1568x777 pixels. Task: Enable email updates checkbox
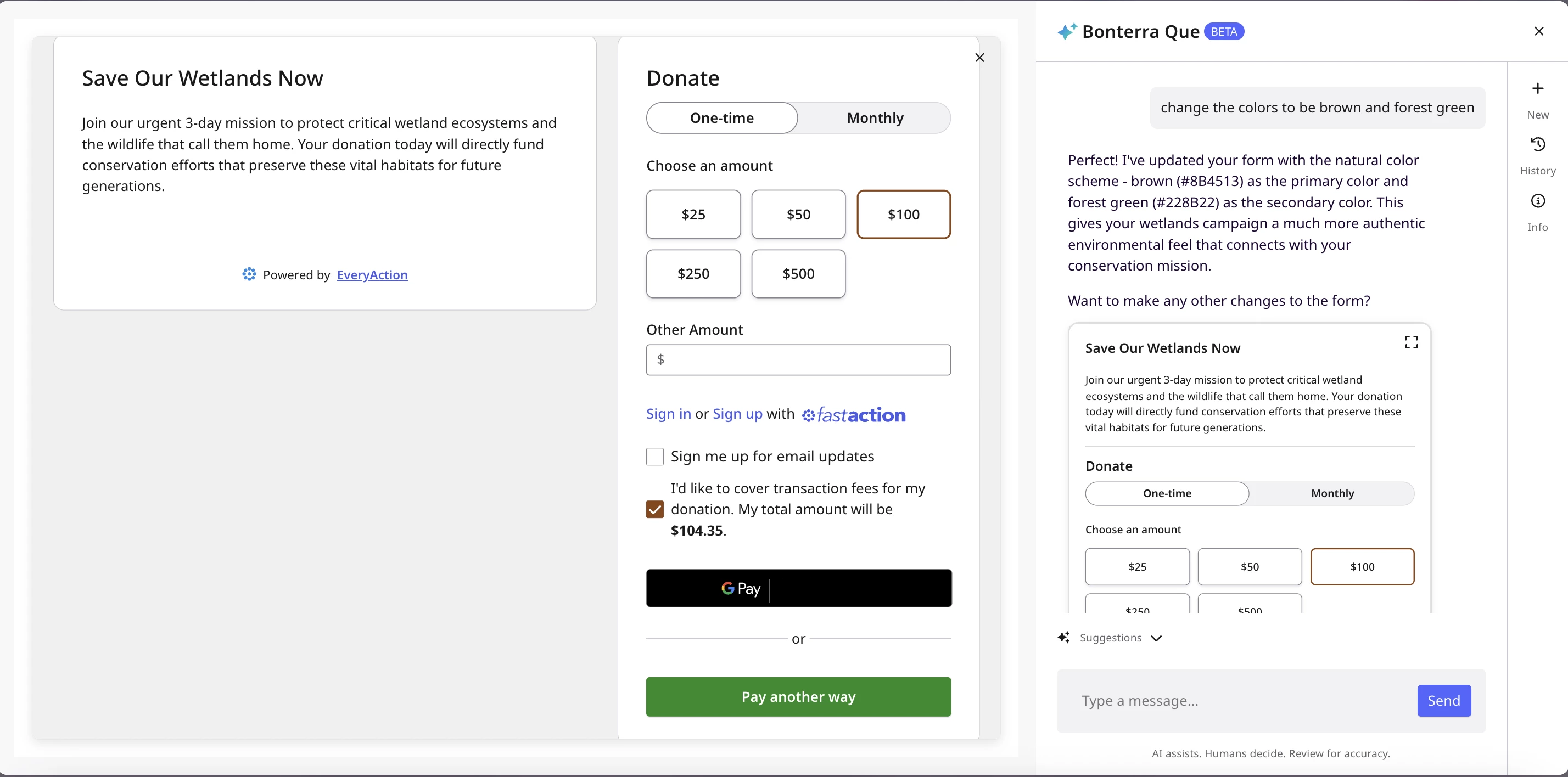pos(654,457)
